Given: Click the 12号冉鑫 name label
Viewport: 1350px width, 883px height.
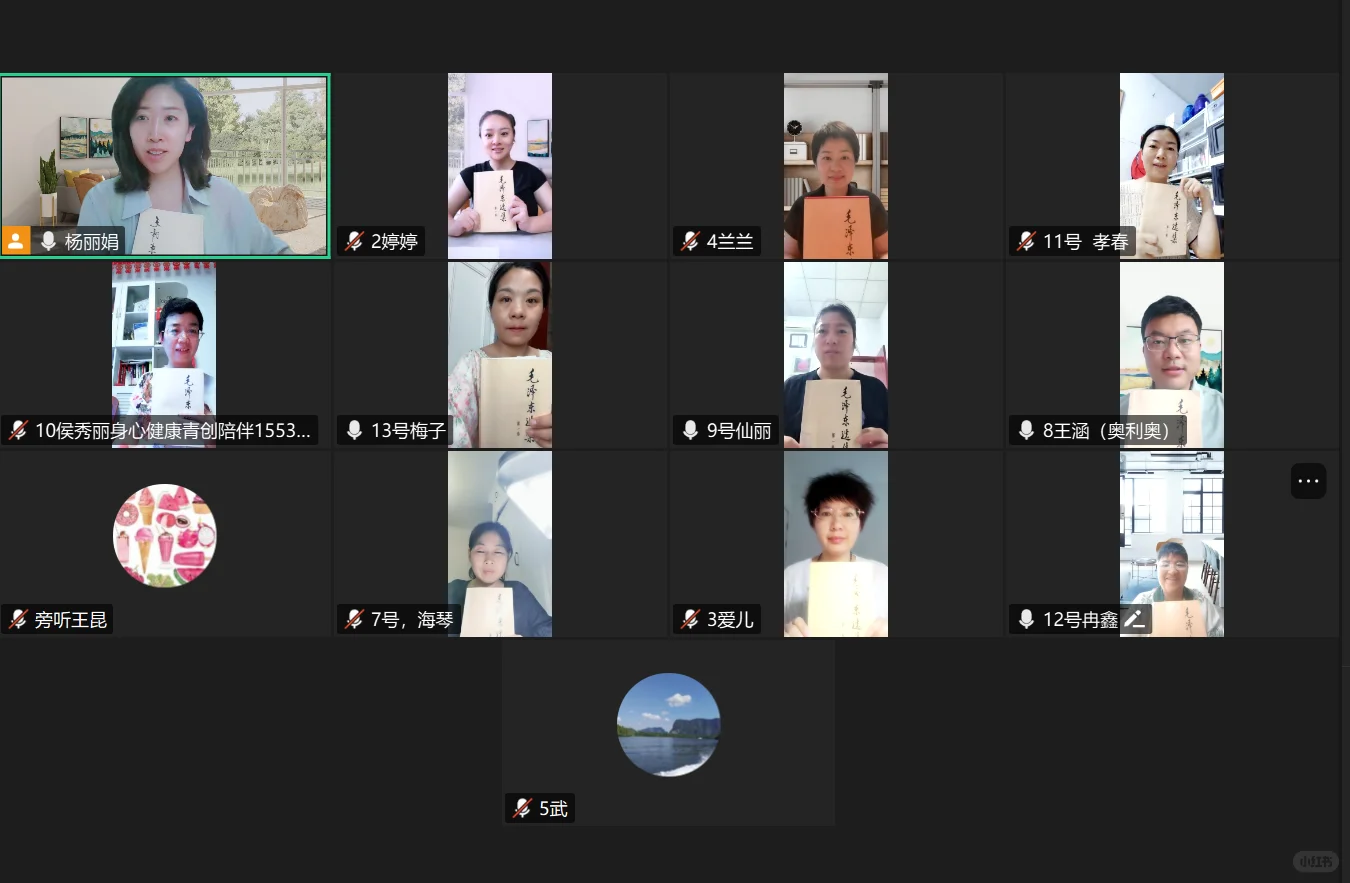Looking at the screenshot, I should click(x=1080, y=619).
